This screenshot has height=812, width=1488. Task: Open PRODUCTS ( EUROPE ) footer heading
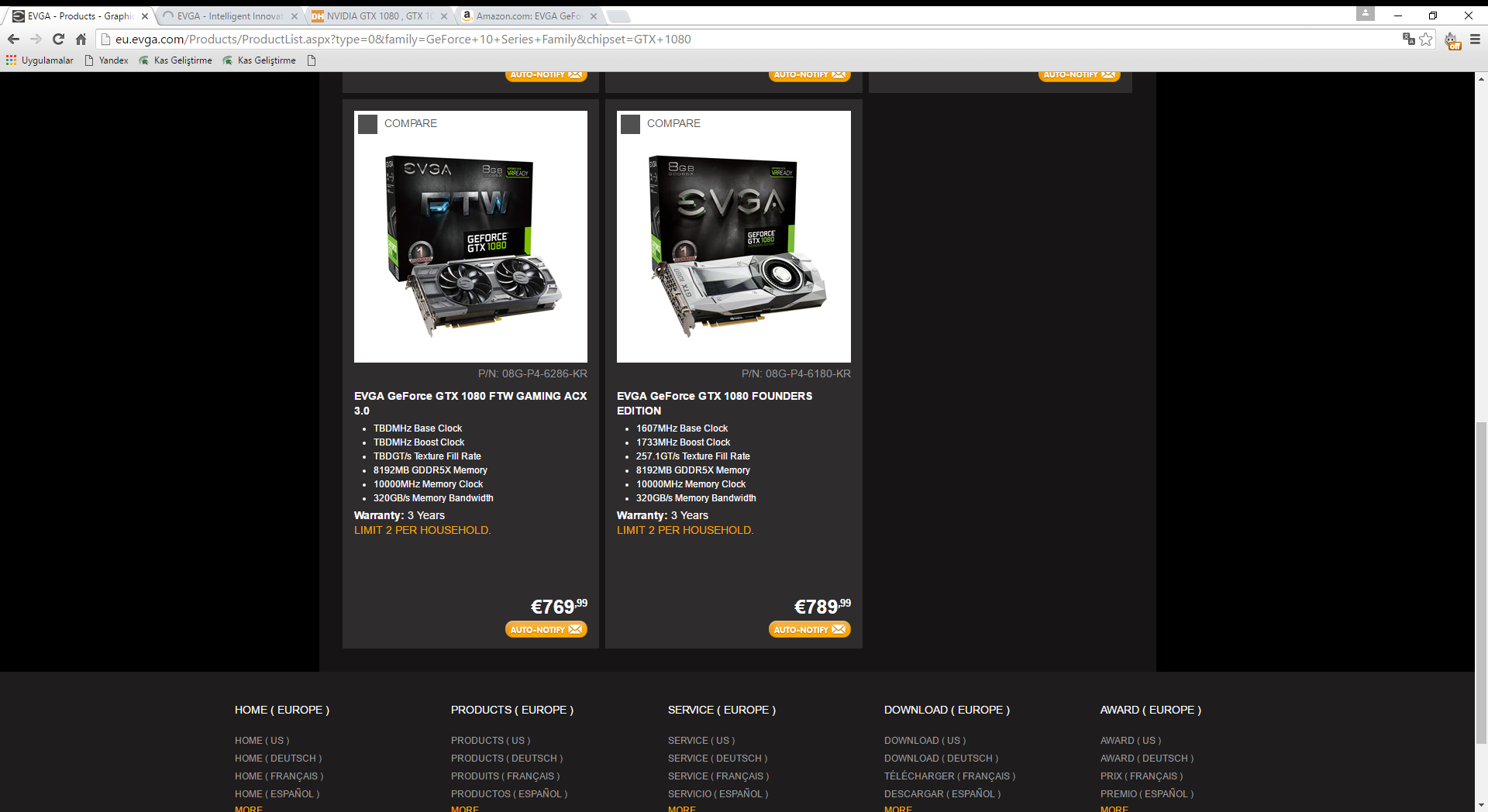512,710
